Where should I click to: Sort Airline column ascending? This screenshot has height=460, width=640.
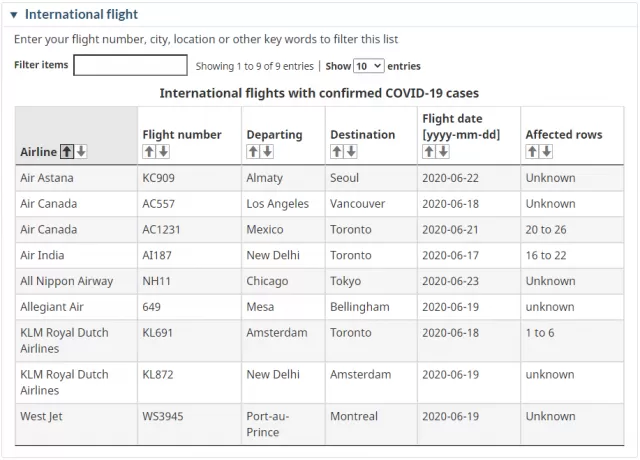pyautogui.click(x=67, y=151)
